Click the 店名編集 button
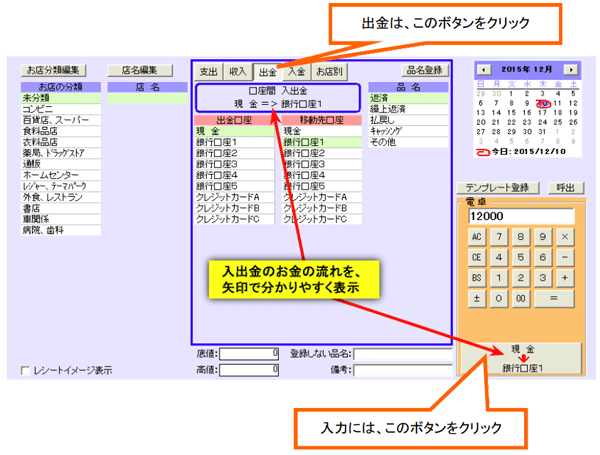Screen dimensions: 600x455 tap(140, 70)
